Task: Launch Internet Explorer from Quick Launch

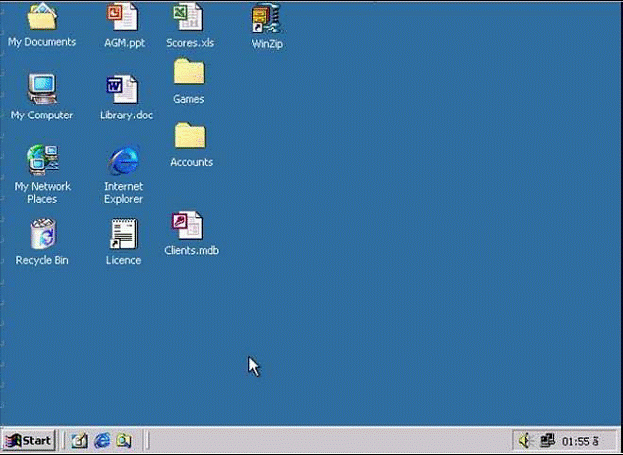Action: pos(102,440)
